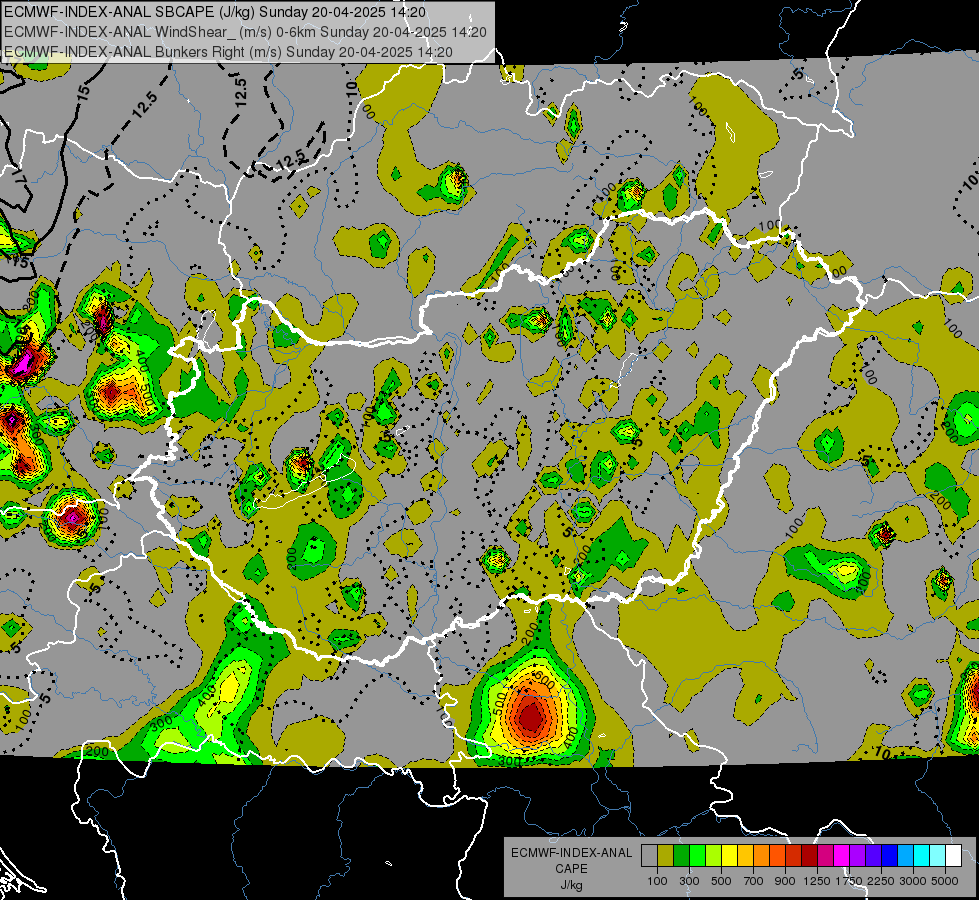Choose the pure blue swatch right of 2250
Viewport: 979px width, 900px height.
[890, 855]
